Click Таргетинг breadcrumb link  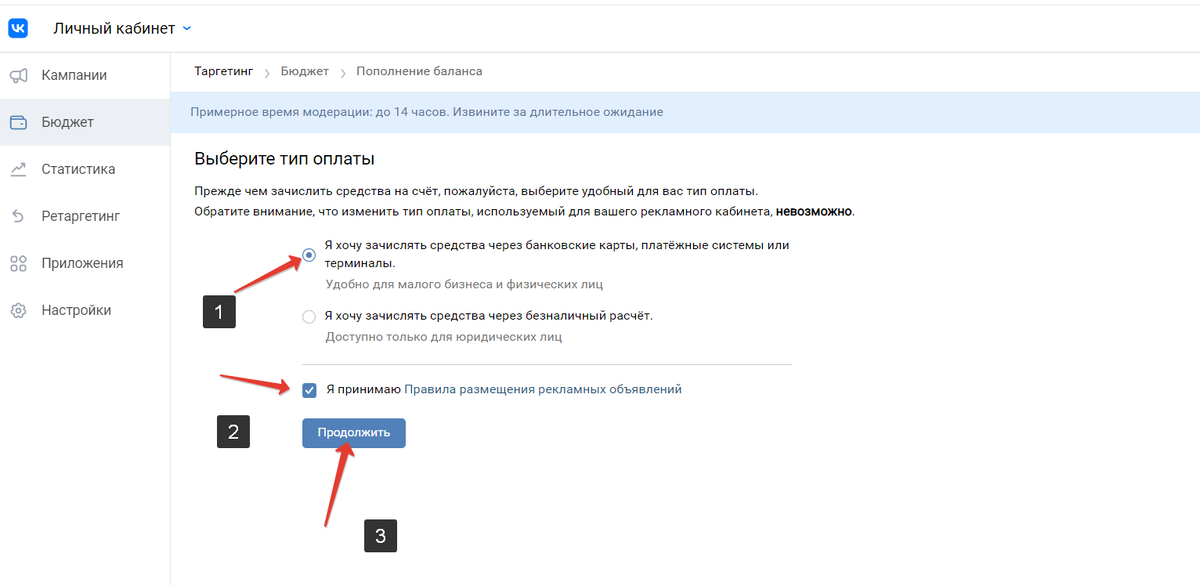224,72
